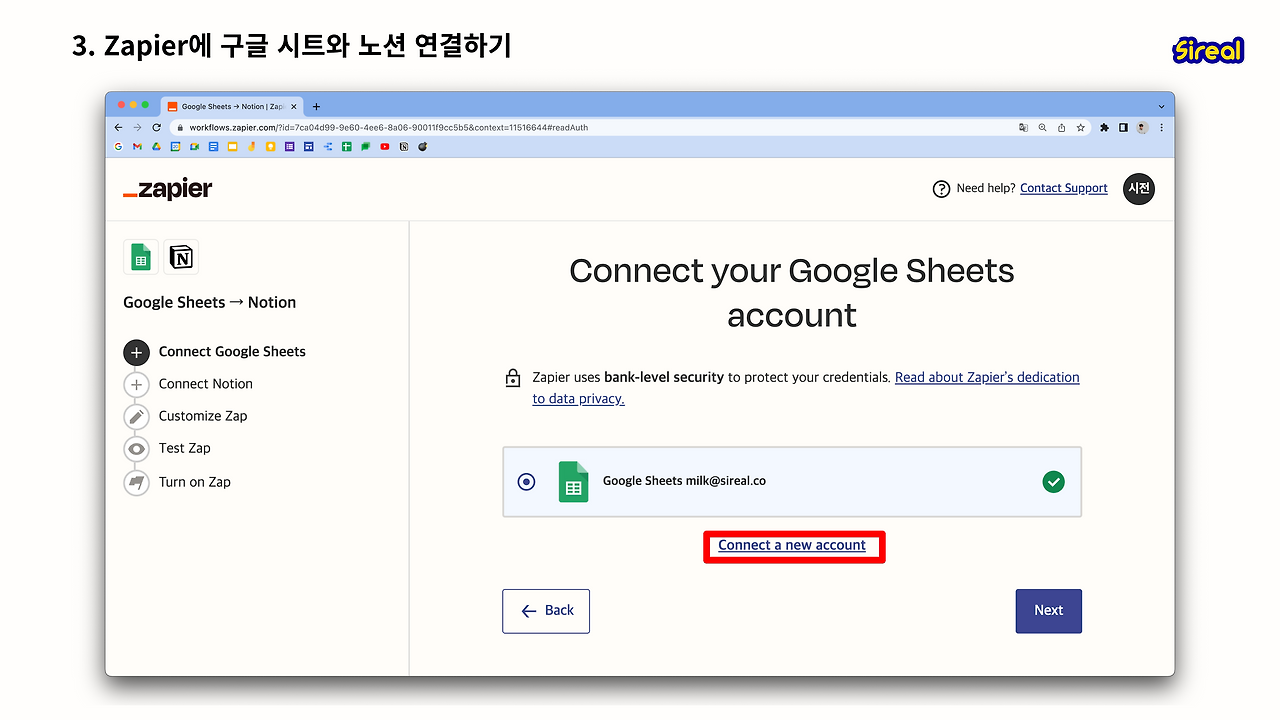1280x720 pixels.
Task: Go to the Turn on Zap step
Action: pos(177,482)
